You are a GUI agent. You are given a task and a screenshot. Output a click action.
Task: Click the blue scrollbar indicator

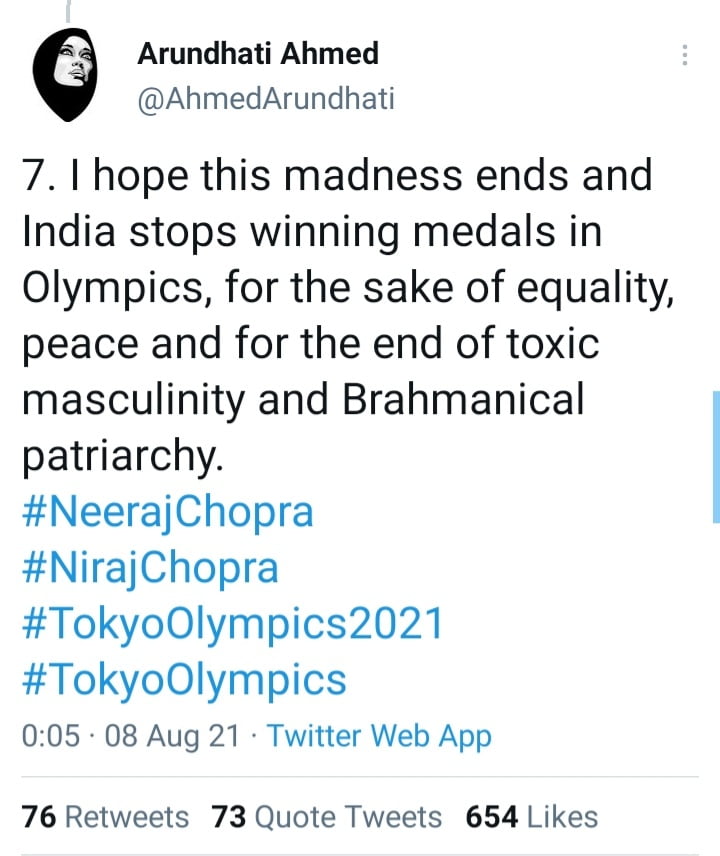715,455
